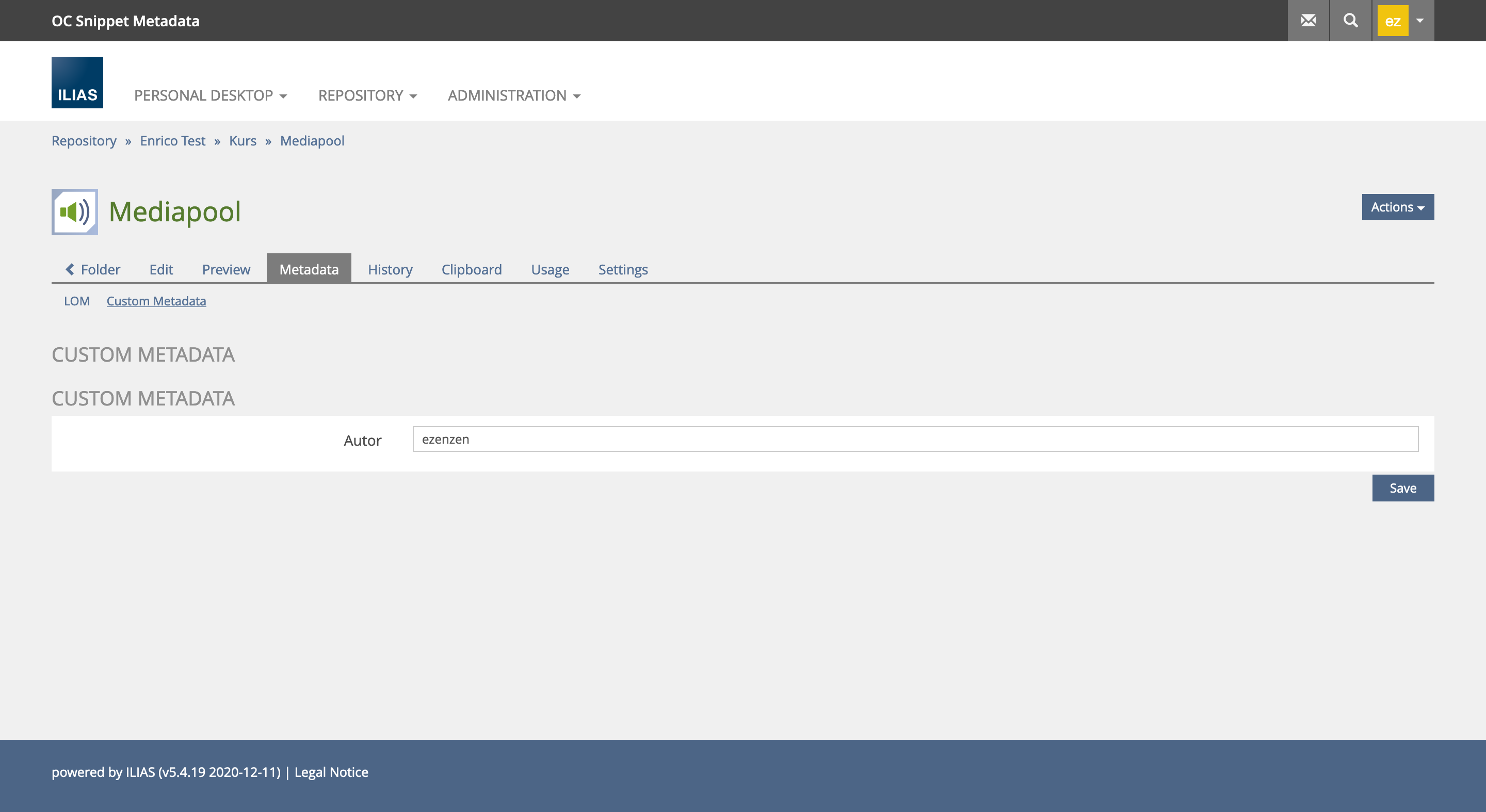Click the yellow ez user avatar
1486x812 pixels.
click(1392, 21)
